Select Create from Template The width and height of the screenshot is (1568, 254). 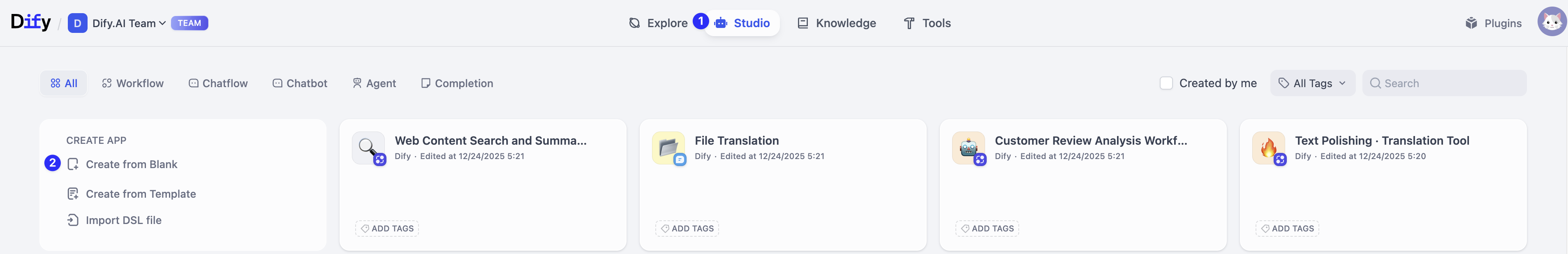click(x=140, y=194)
